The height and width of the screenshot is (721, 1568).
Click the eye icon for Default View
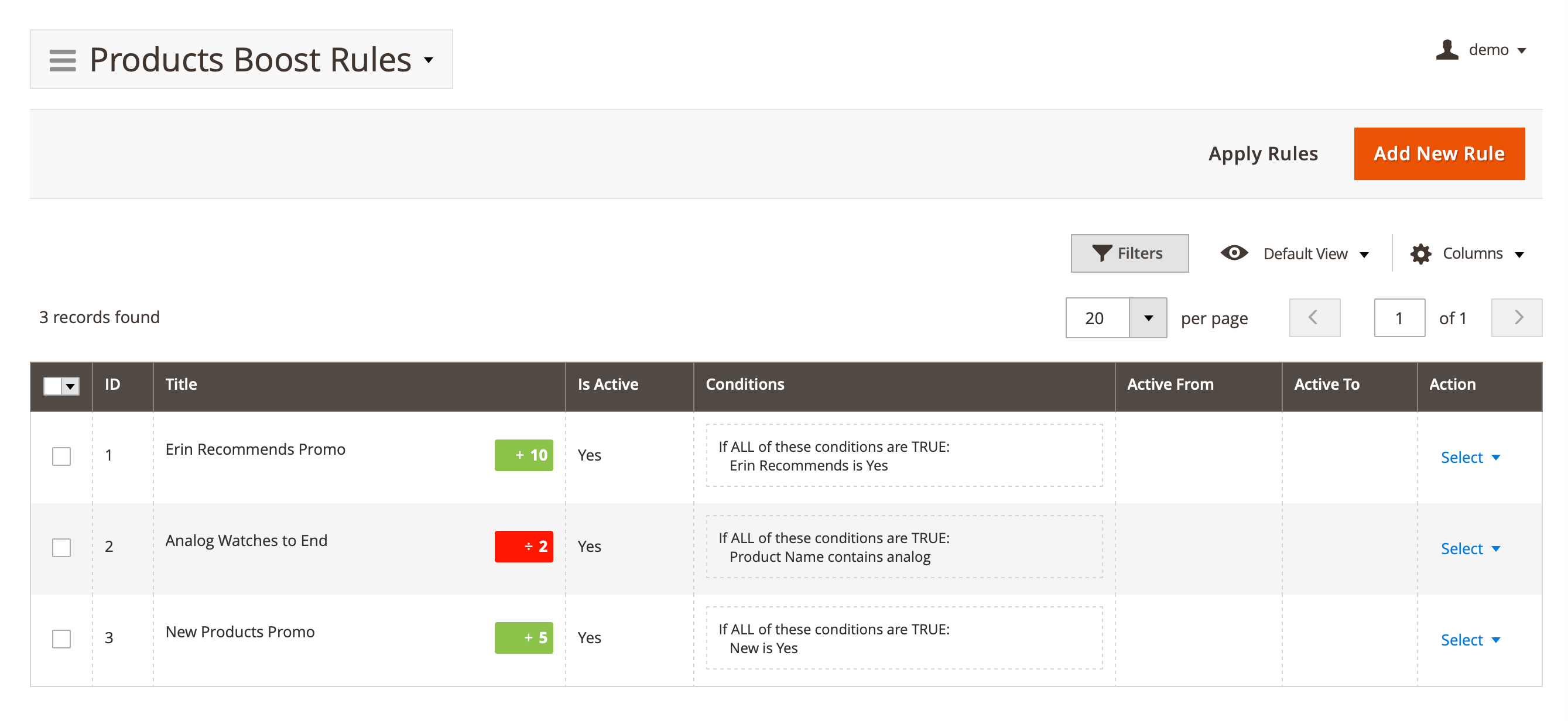(1234, 253)
